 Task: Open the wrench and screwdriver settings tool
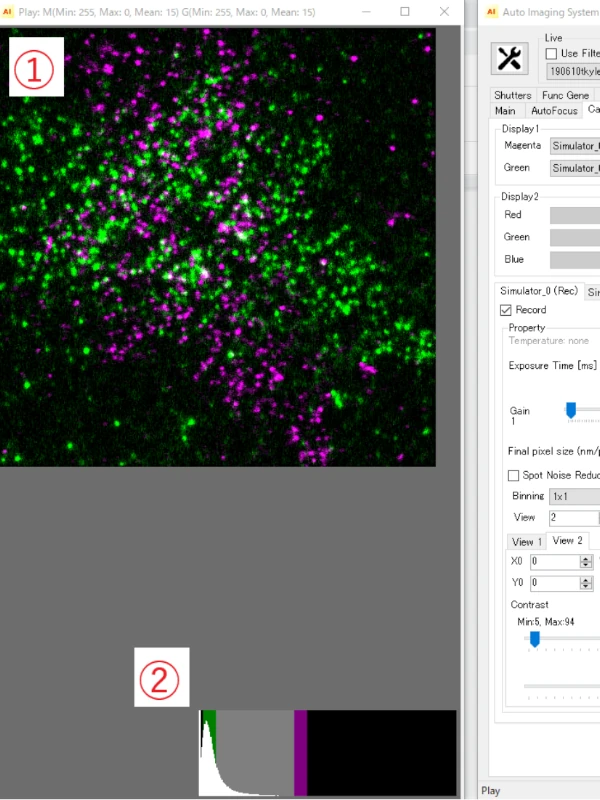(509, 58)
